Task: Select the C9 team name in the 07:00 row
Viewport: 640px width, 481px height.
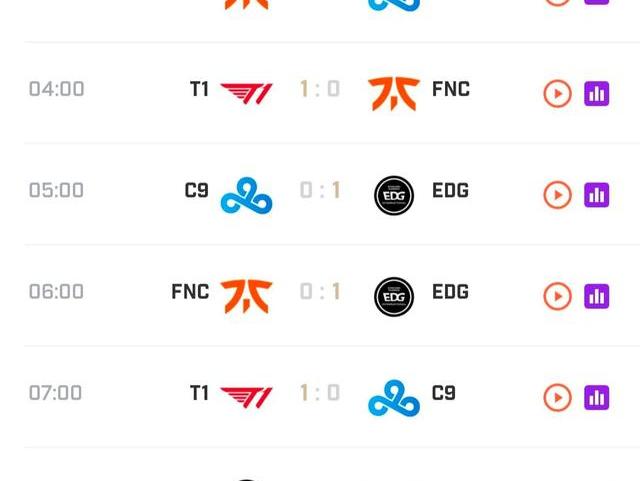Action: pyautogui.click(x=444, y=393)
